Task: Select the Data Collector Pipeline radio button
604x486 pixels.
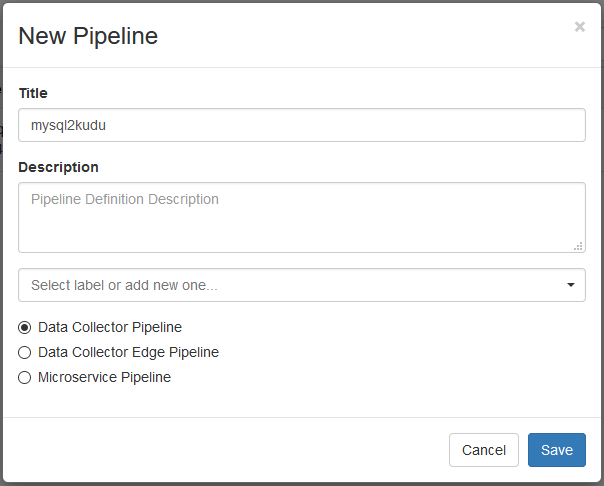Action: click(x=25, y=327)
